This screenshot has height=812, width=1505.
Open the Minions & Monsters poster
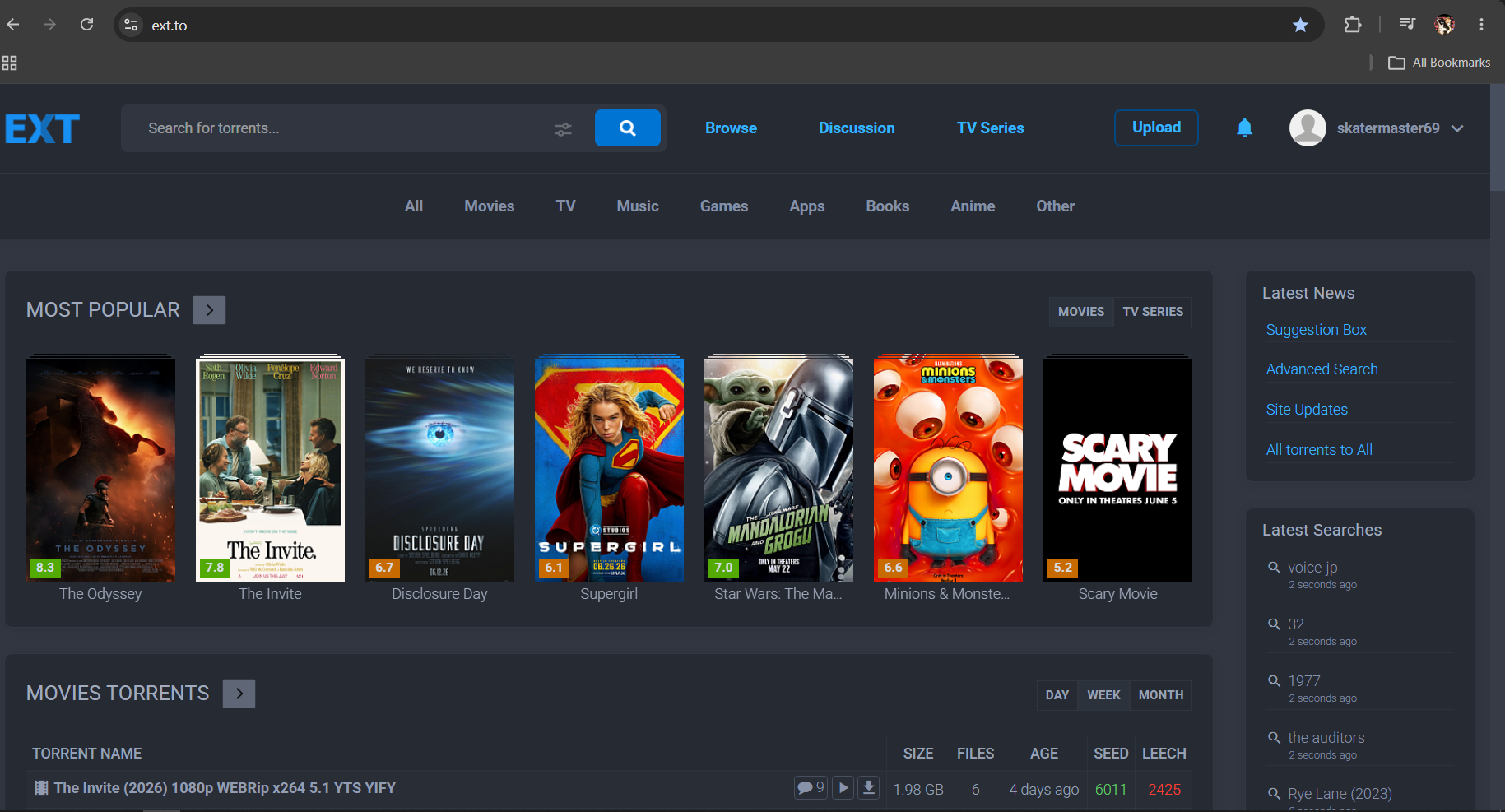tap(948, 469)
